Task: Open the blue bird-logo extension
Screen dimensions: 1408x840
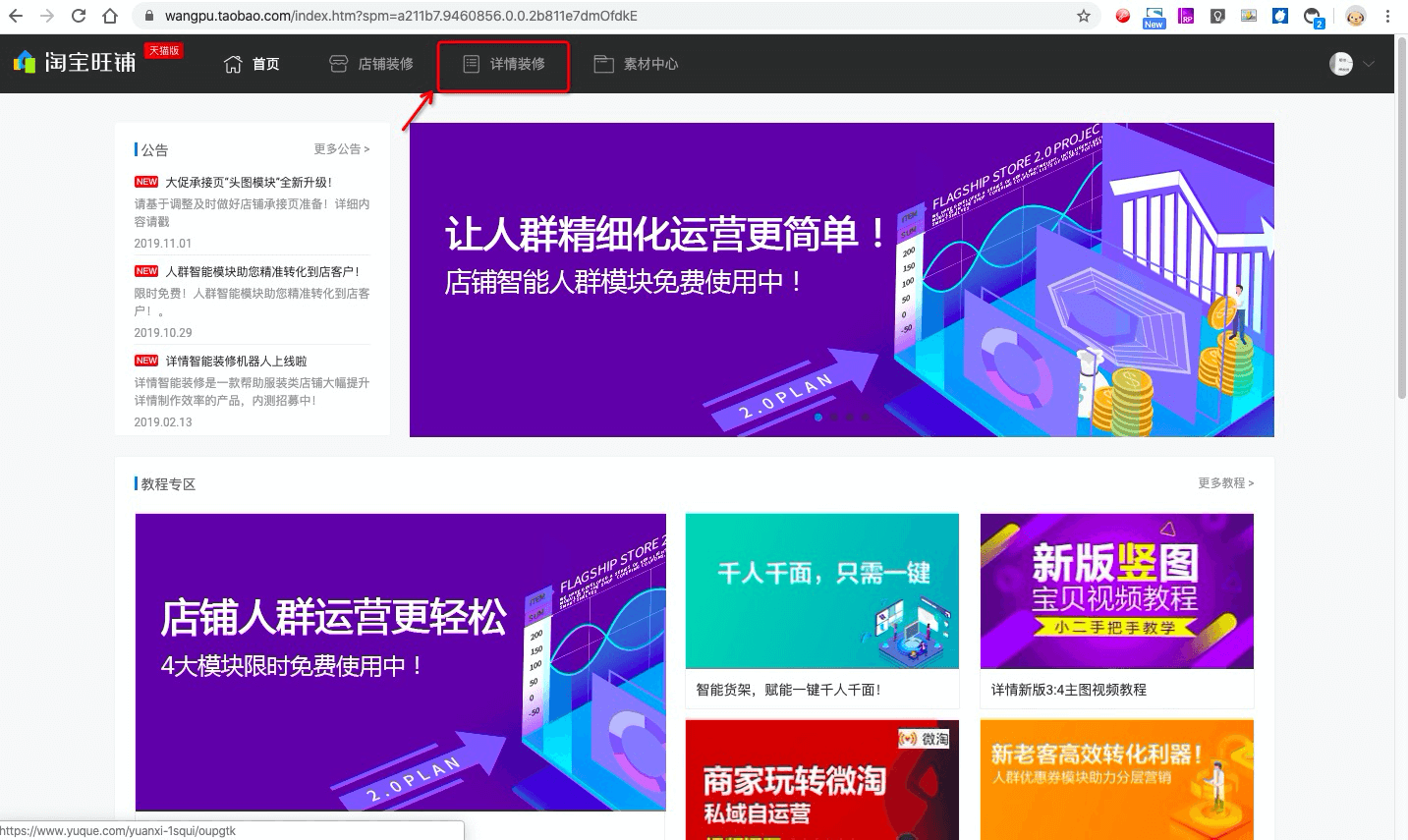Action: point(1280,16)
